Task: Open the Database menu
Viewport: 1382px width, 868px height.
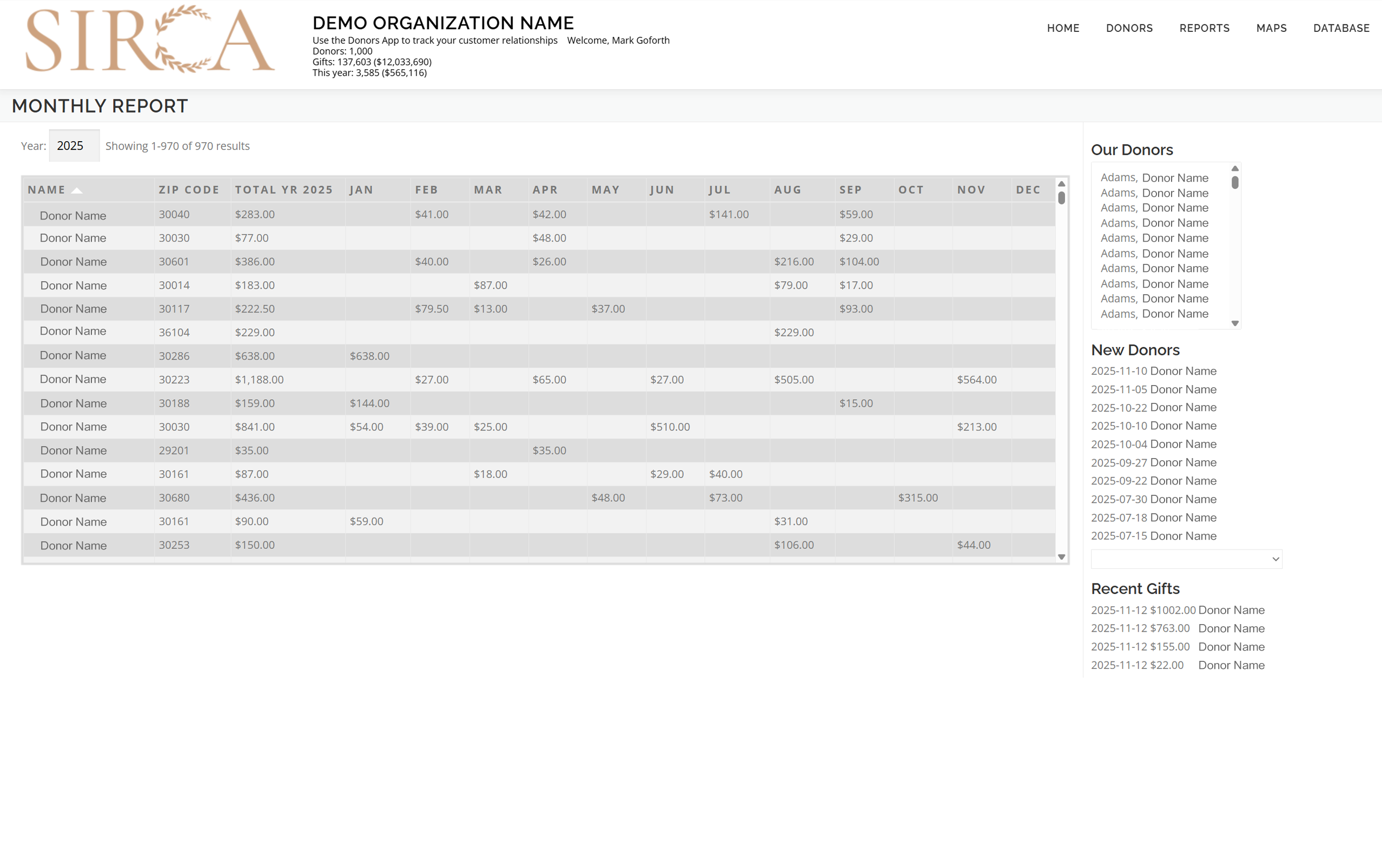Action: [x=1341, y=28]
